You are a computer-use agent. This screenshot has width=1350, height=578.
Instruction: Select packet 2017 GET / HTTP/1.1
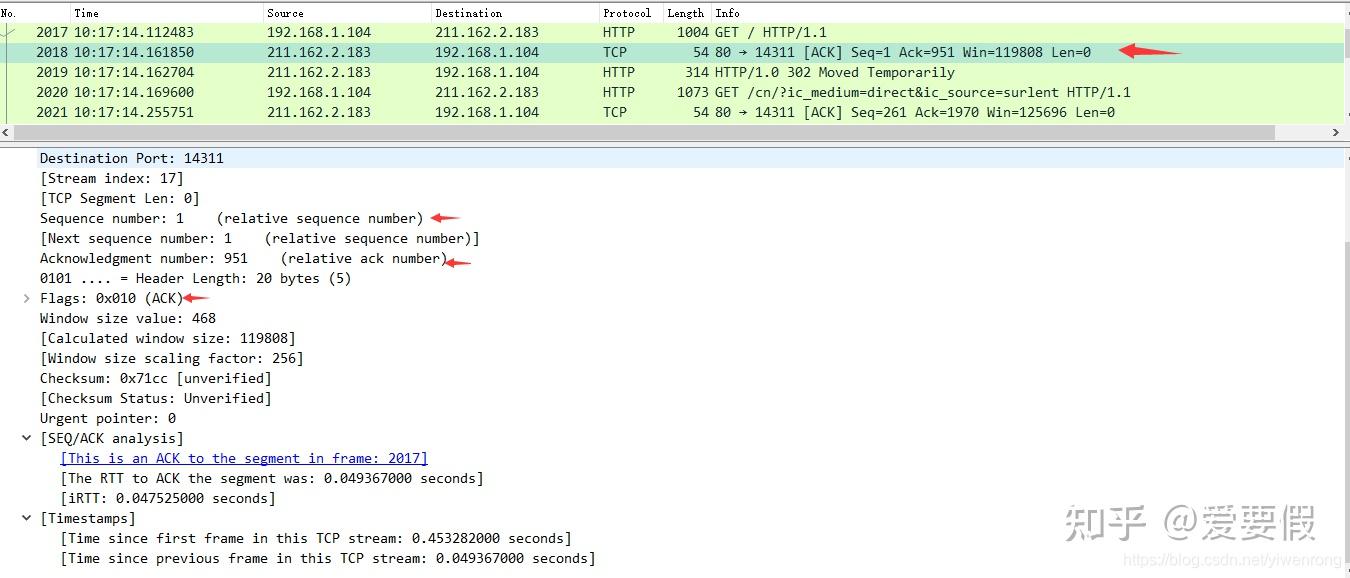(x=674, y=32)
